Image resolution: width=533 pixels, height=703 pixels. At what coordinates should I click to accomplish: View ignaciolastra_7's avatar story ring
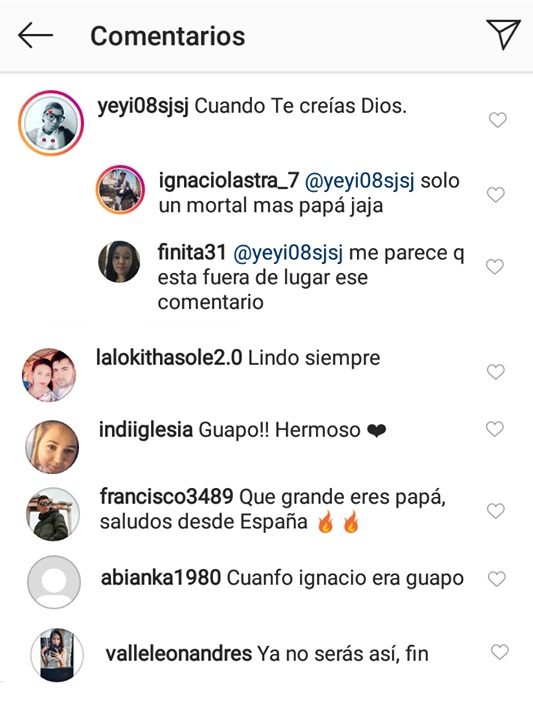coord(120,189)
